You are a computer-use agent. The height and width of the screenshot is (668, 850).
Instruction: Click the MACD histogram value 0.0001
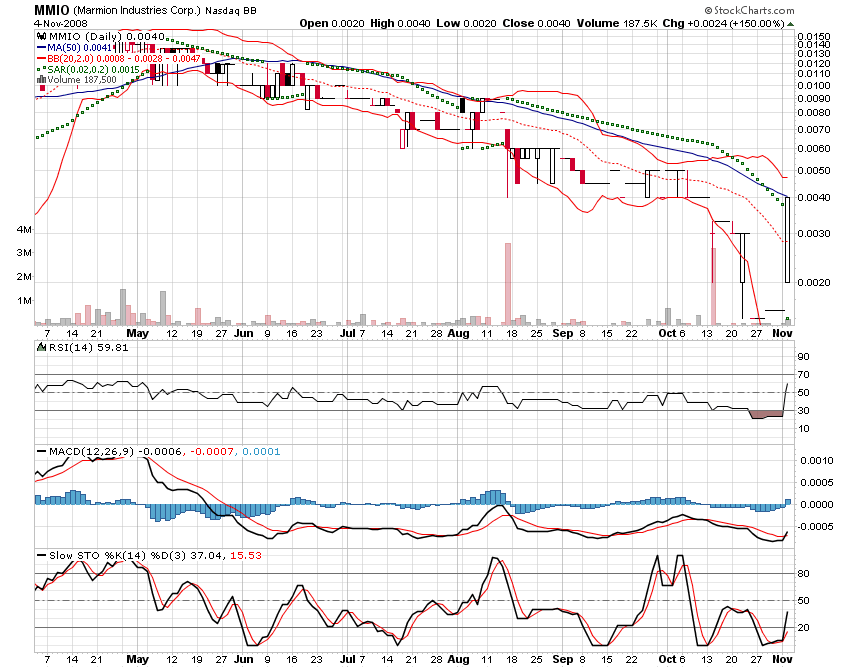coord(261,452)
